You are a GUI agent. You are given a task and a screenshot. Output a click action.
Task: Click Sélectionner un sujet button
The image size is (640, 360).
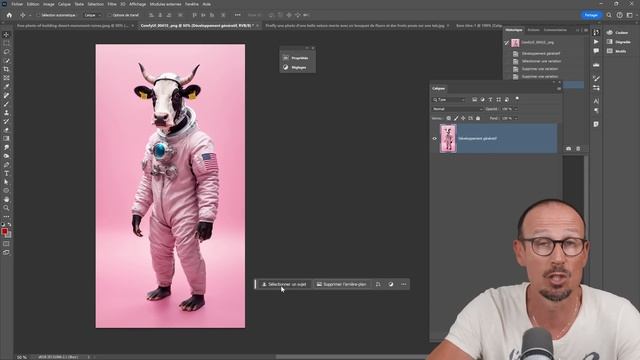click(284, 284)
